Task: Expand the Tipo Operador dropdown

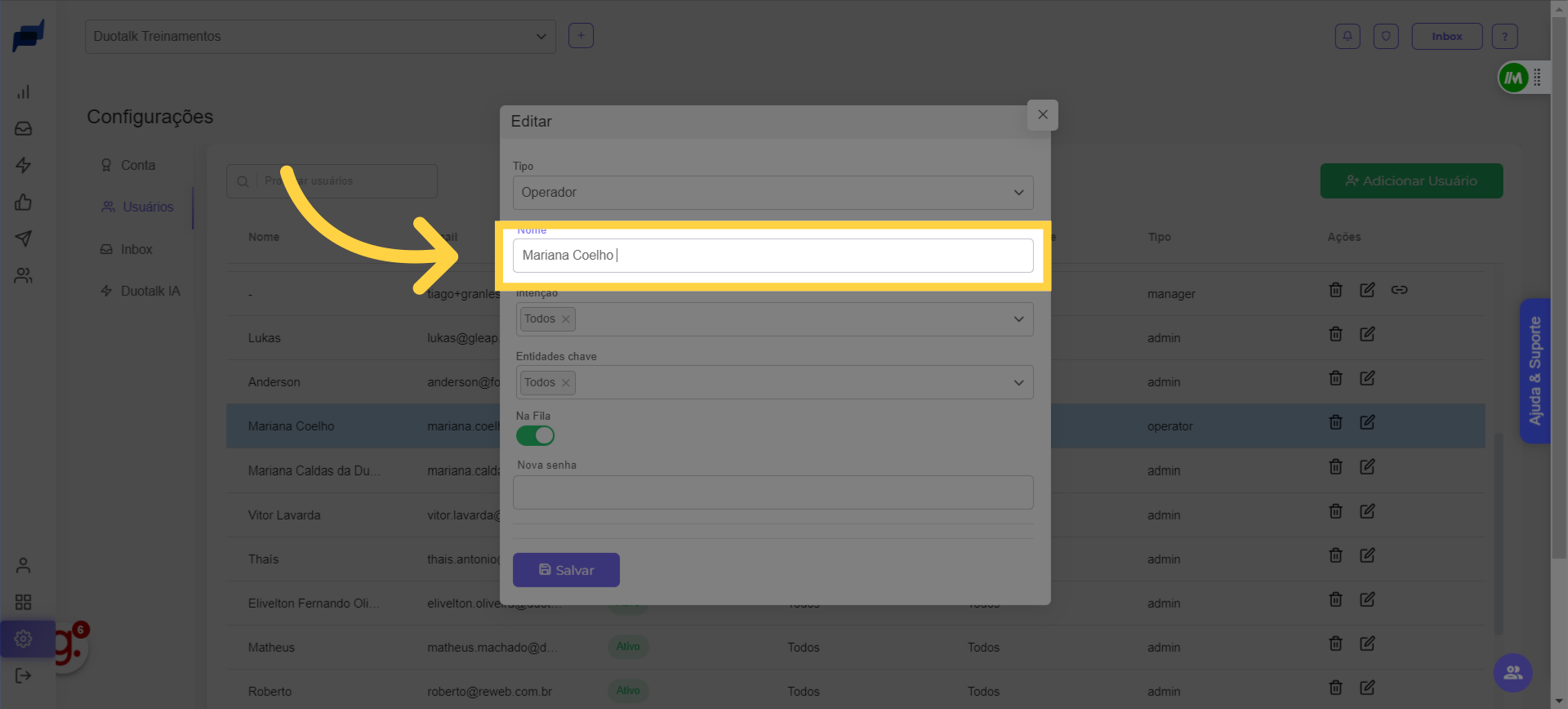Action: [773, 193]
